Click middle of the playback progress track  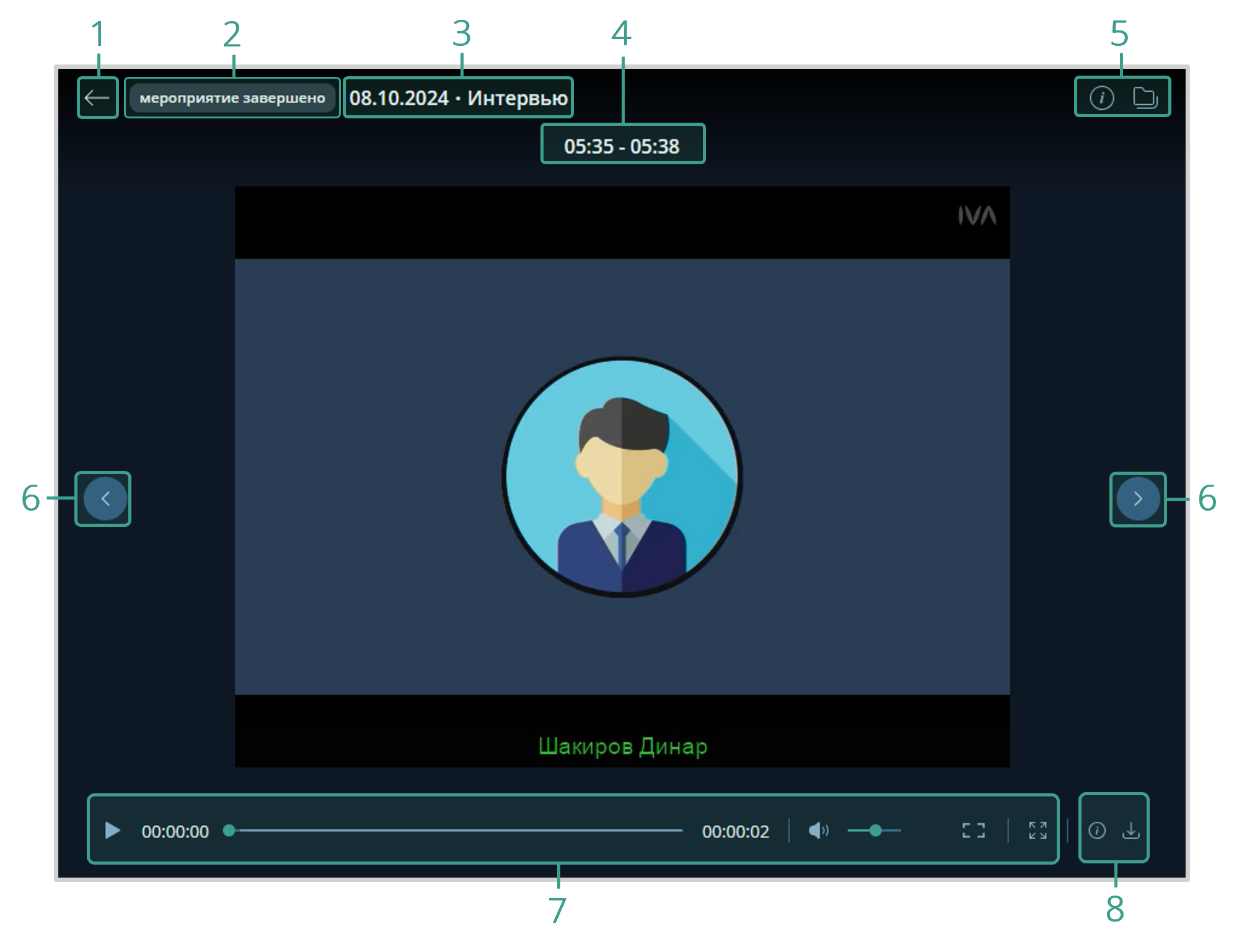pyautogui.click(x=456, y=831)
